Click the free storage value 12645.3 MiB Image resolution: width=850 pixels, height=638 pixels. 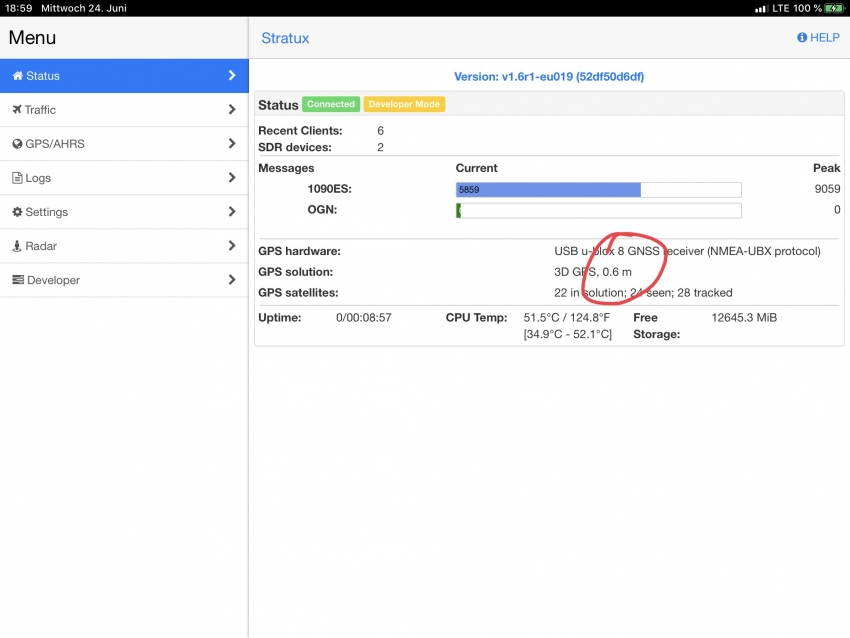(744, 318)
